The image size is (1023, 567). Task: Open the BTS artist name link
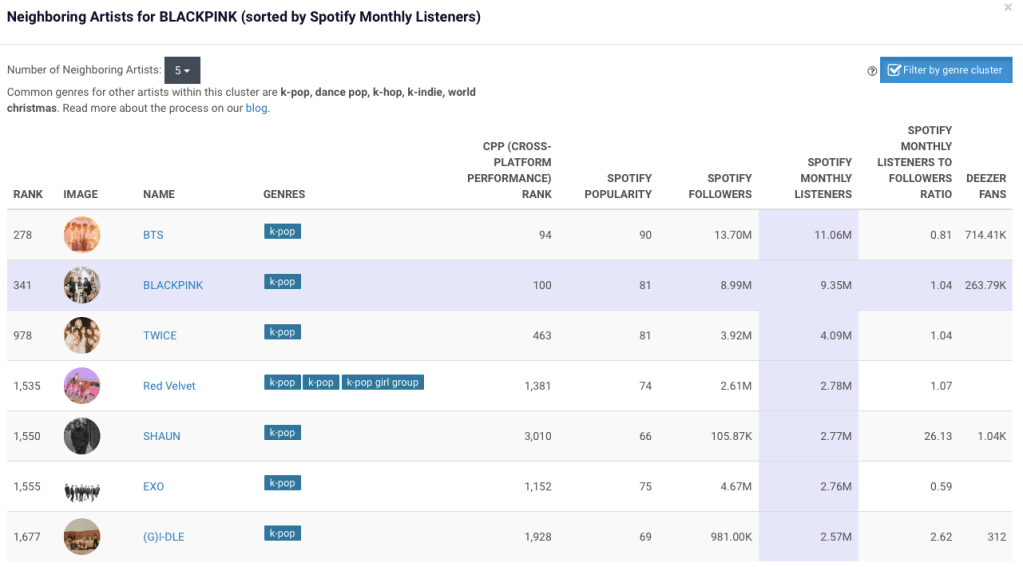click(x=153, y=235)
